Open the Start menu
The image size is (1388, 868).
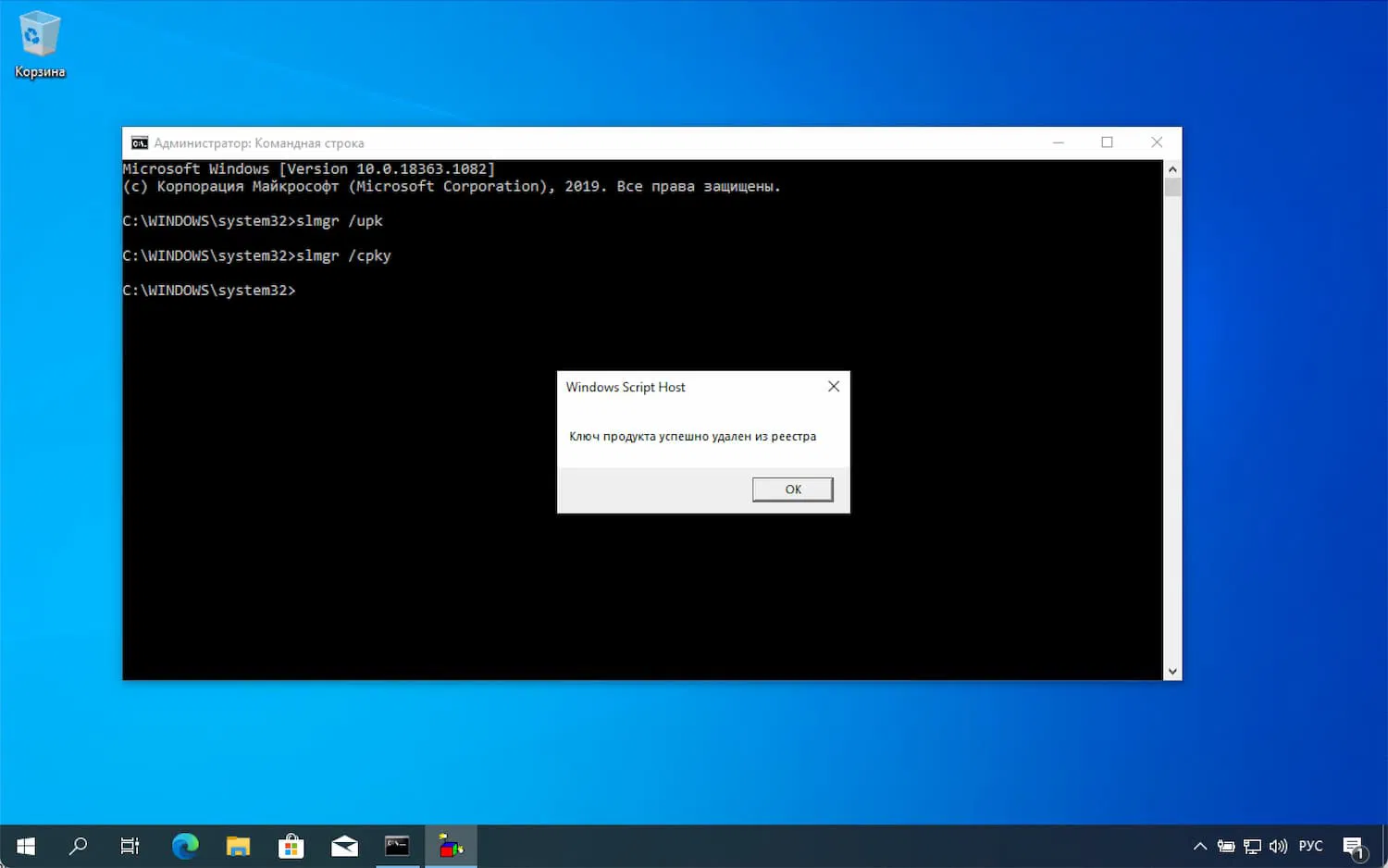coord(24,846)
